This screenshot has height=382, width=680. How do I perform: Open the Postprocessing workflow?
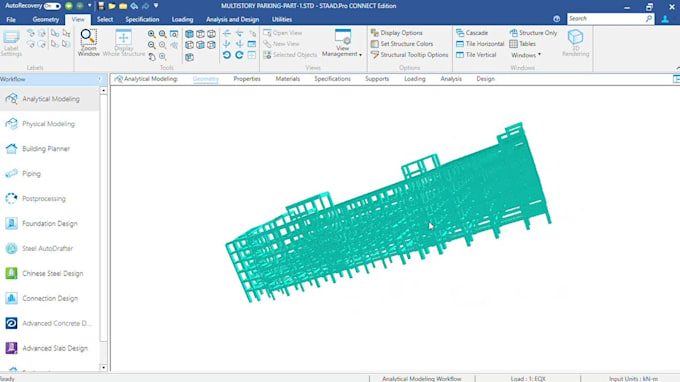(x=50, y=199)
